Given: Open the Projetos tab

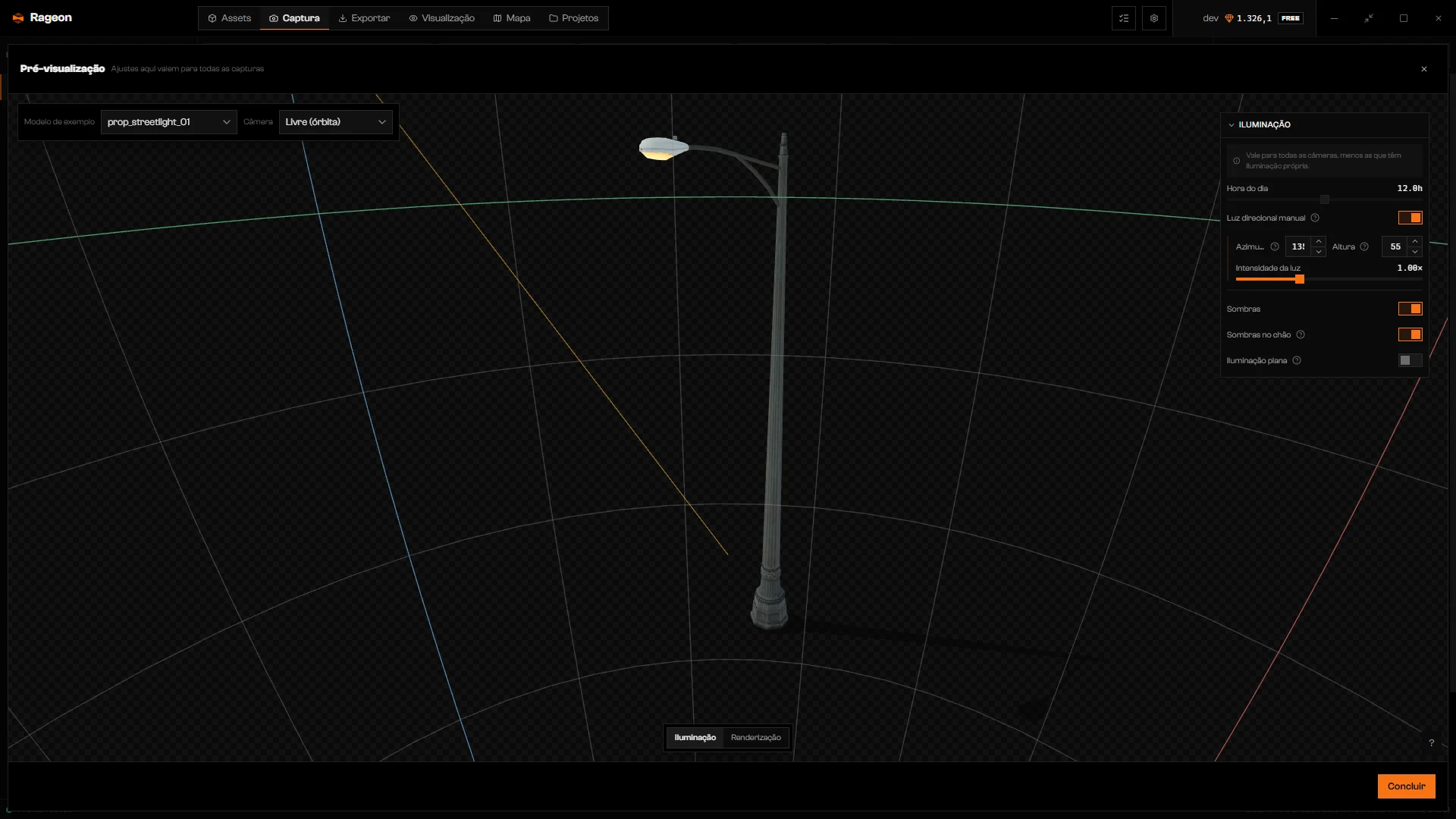Looking at the screenshot, I should pos(574,18).
